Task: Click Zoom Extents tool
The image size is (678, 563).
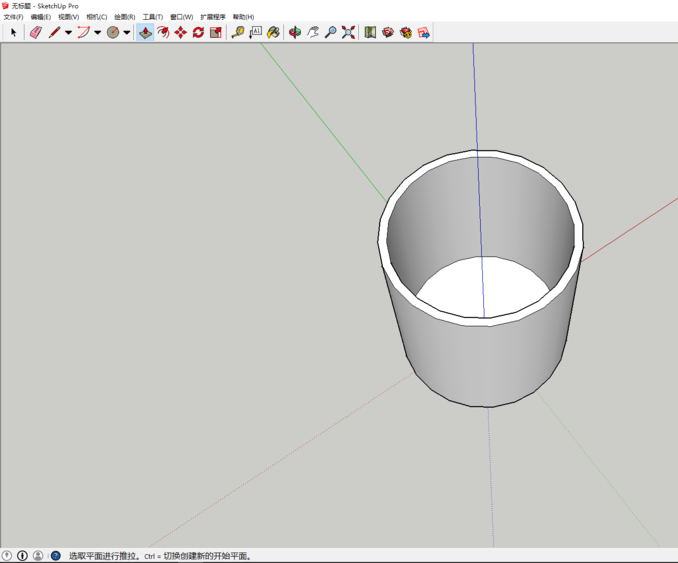Action: 348,32
